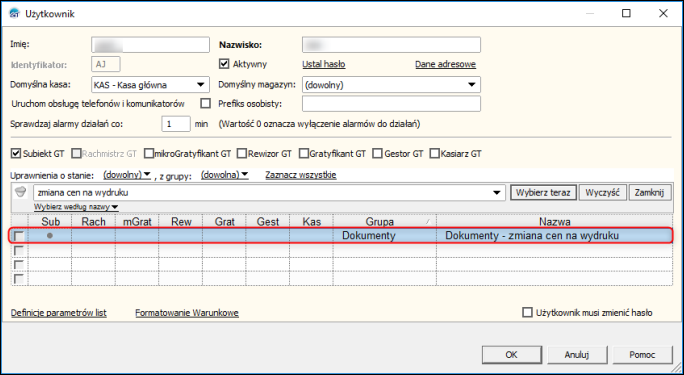Toggle the Aktywny checkbox
The width and height of the screenshot is (684, 375).
click(224, 64)
